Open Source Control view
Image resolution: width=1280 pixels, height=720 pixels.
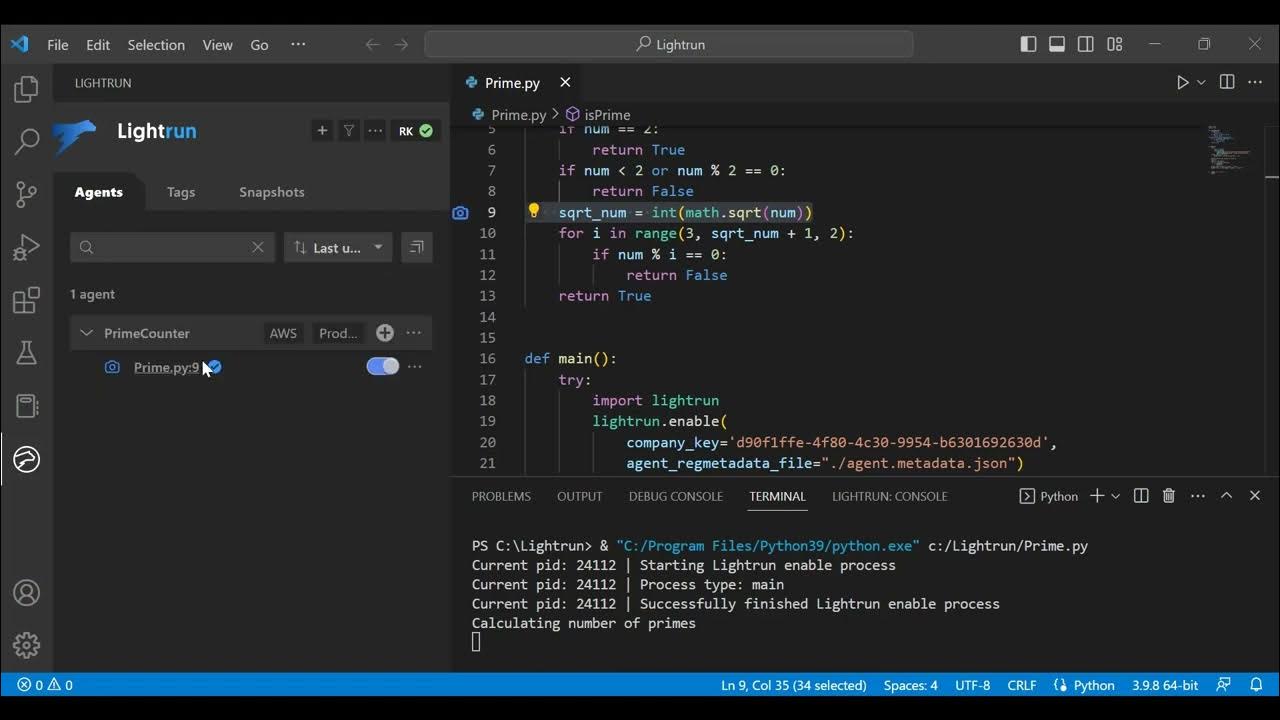[26, 194]
